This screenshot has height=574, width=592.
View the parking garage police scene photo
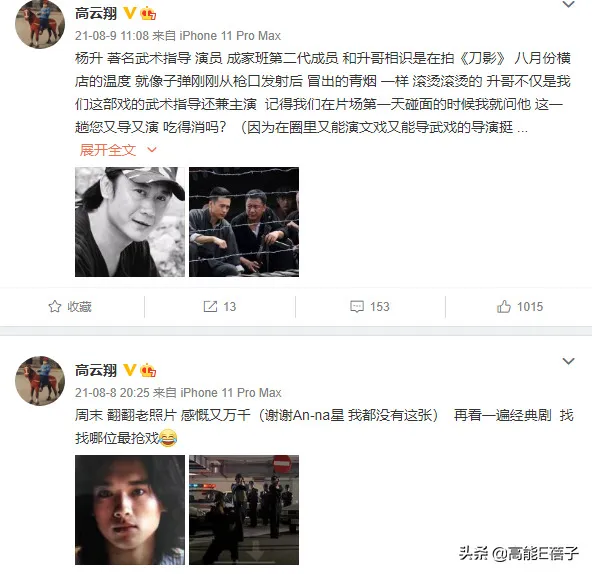(244, 510)
